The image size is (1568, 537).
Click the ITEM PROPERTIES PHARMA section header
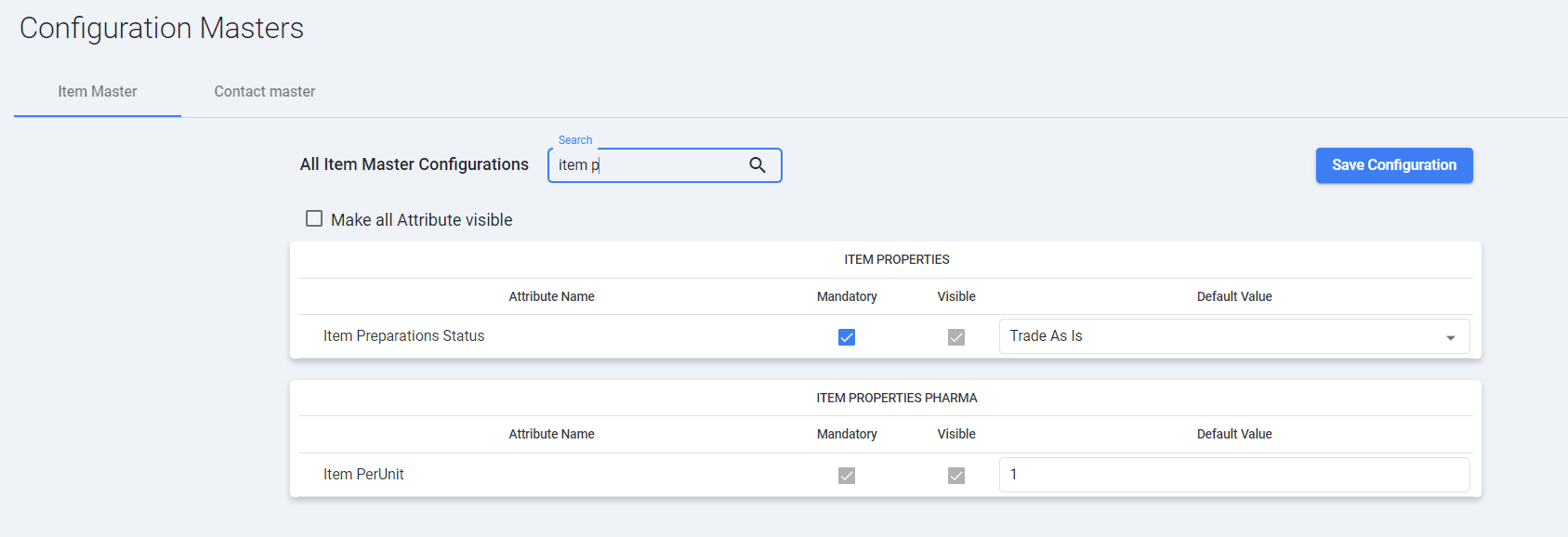pyautogui.click(x=897, y=398)
